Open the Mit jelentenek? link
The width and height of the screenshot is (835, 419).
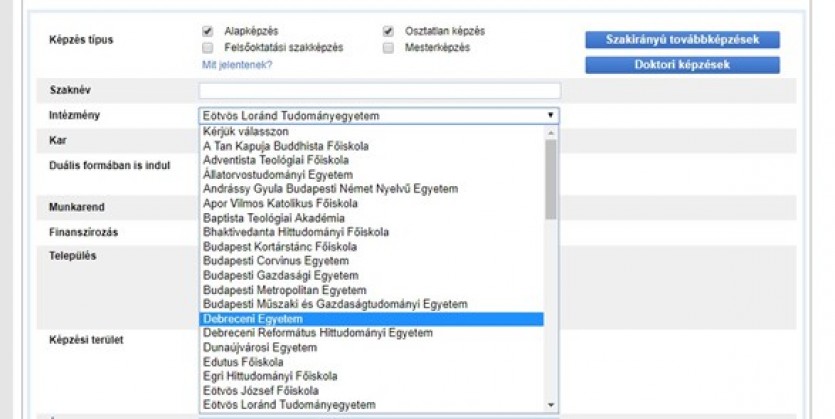pyautogui.click(x=237, y=65)
